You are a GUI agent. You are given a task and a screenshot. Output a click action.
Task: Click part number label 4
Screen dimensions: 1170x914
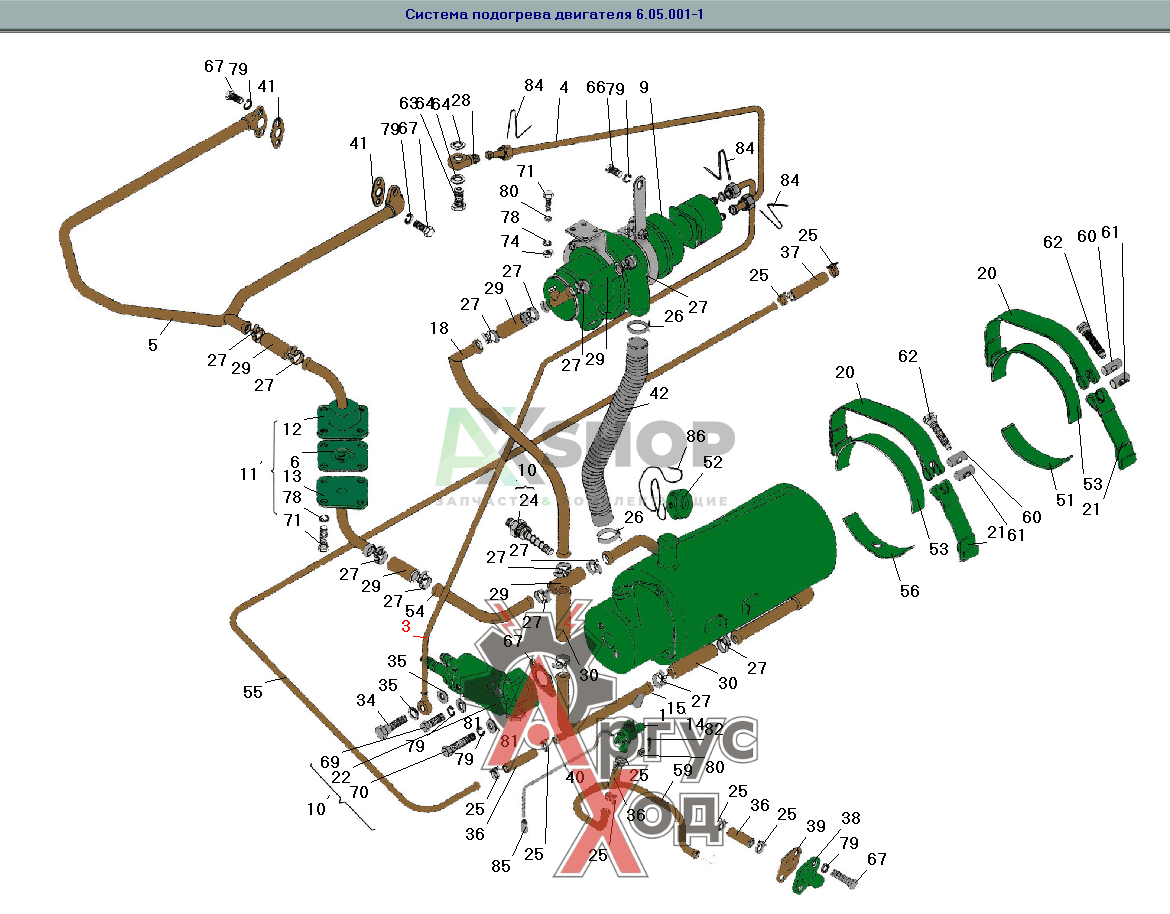coord(564,87)
